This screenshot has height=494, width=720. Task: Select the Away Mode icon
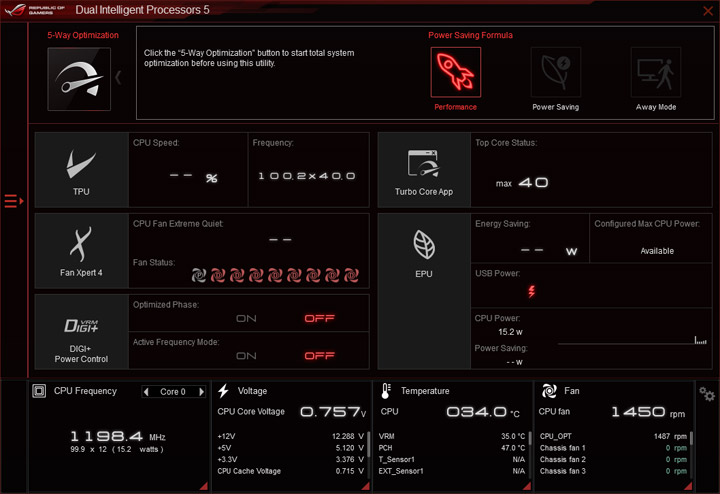coord(656,72)
